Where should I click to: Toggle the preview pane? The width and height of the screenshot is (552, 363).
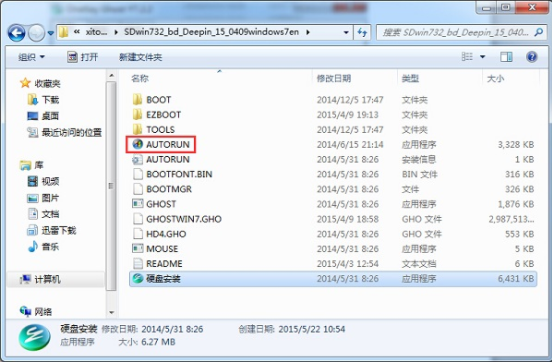coord(506,57)
